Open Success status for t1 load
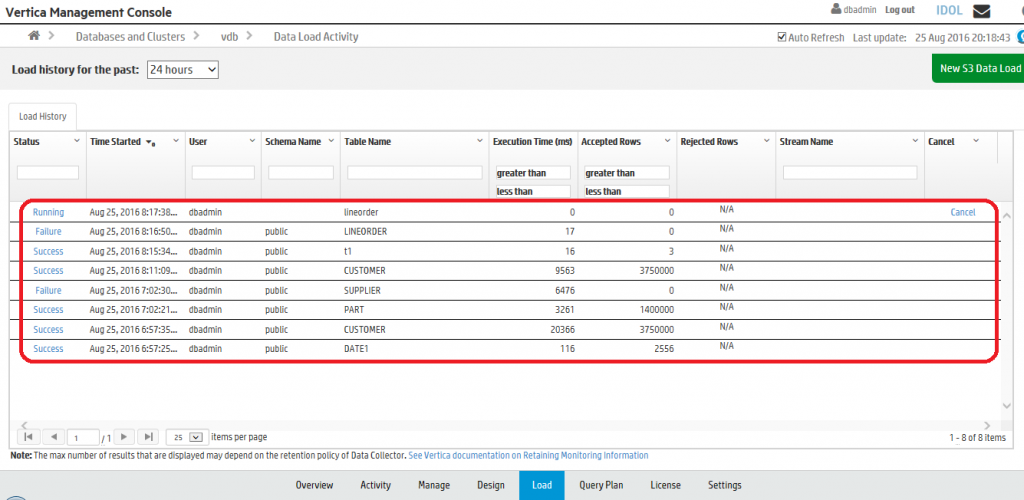The width and height of the screenshot is (1024, 500). [48, 251]
